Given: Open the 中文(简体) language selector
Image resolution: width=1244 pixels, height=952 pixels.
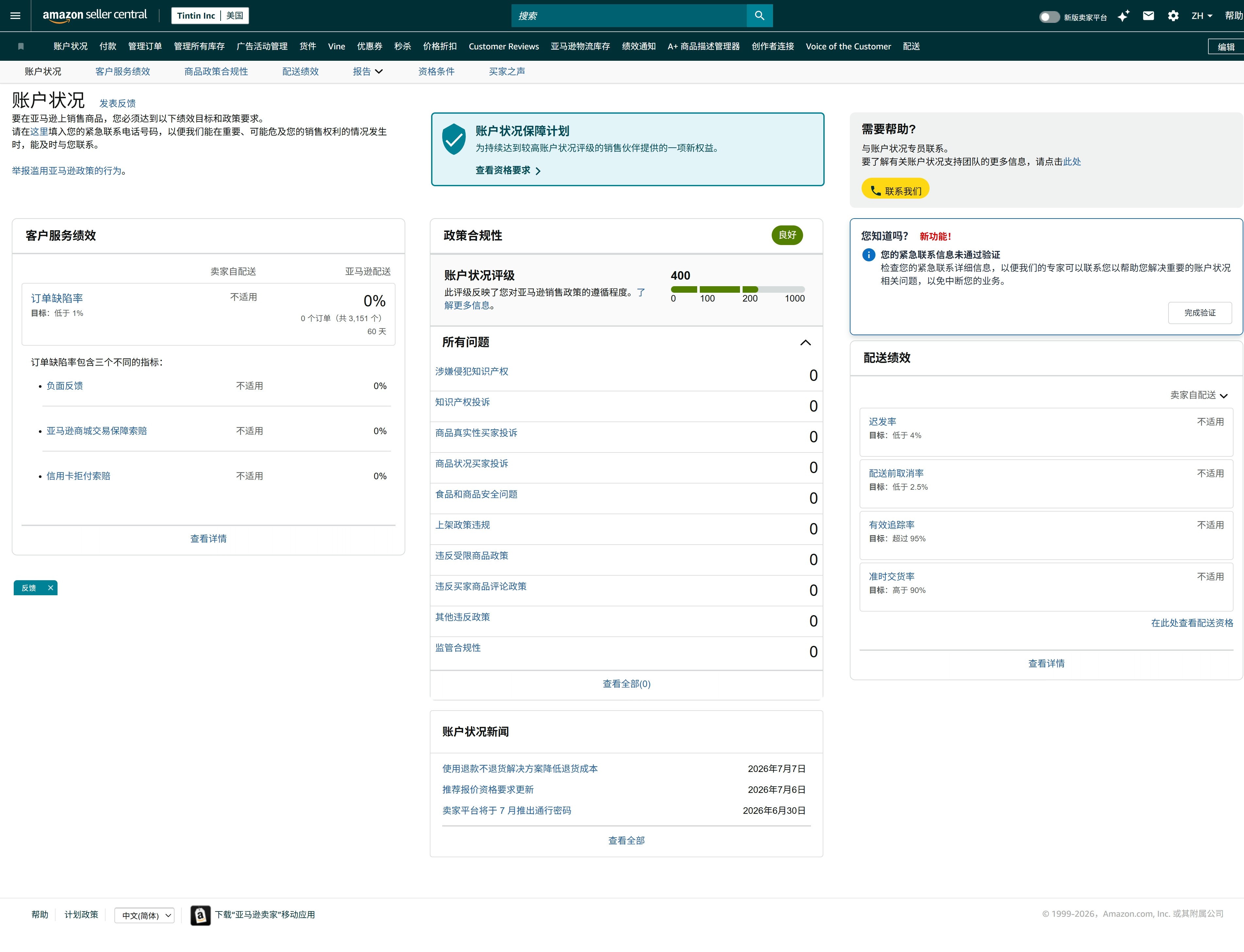Looking at the screenshot, I should [x=144, y=915].
